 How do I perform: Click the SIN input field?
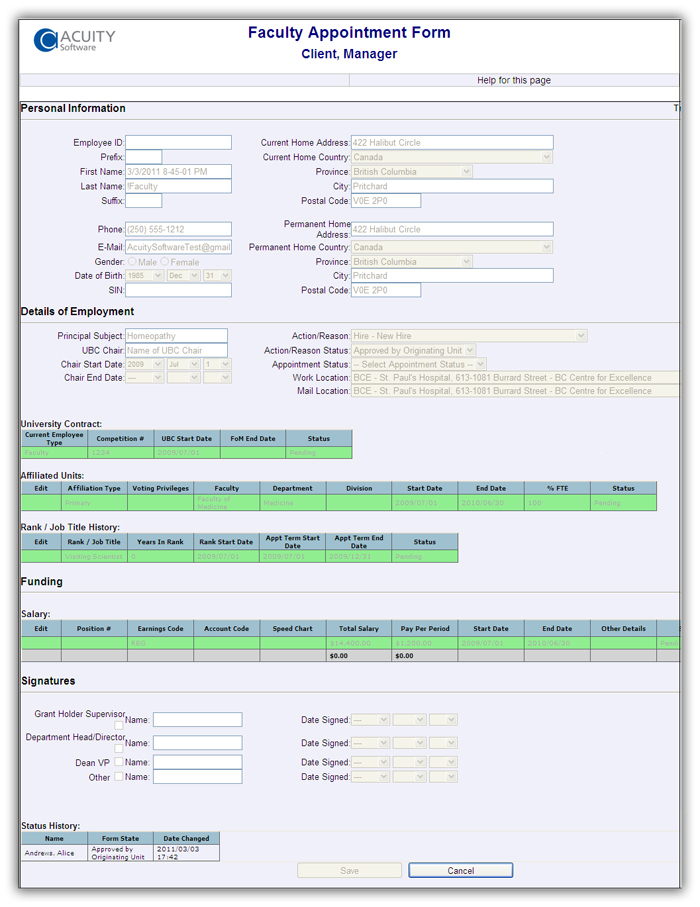(x=178, y=290)
